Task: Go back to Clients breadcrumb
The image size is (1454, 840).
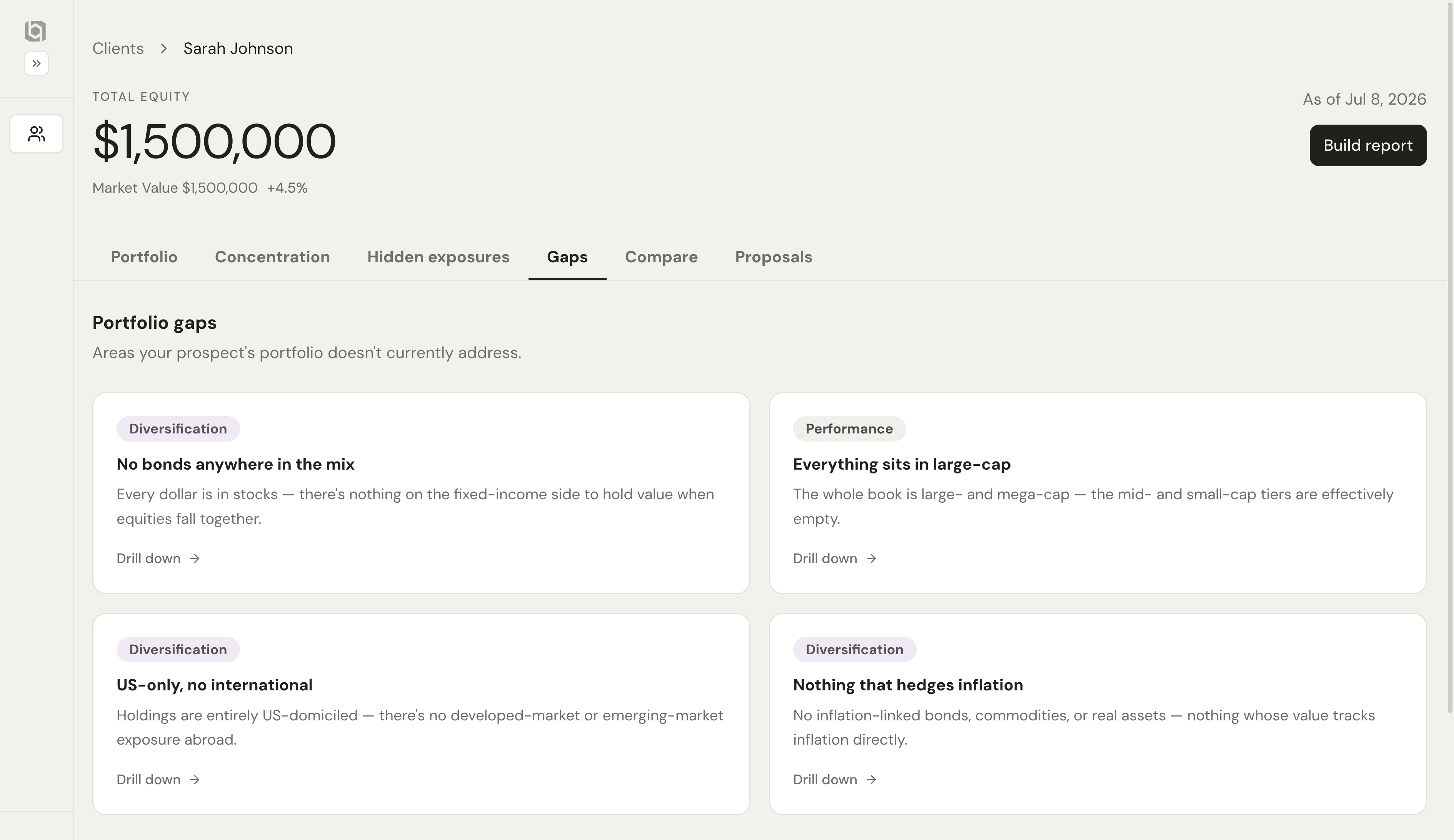Action: [118, 48]
